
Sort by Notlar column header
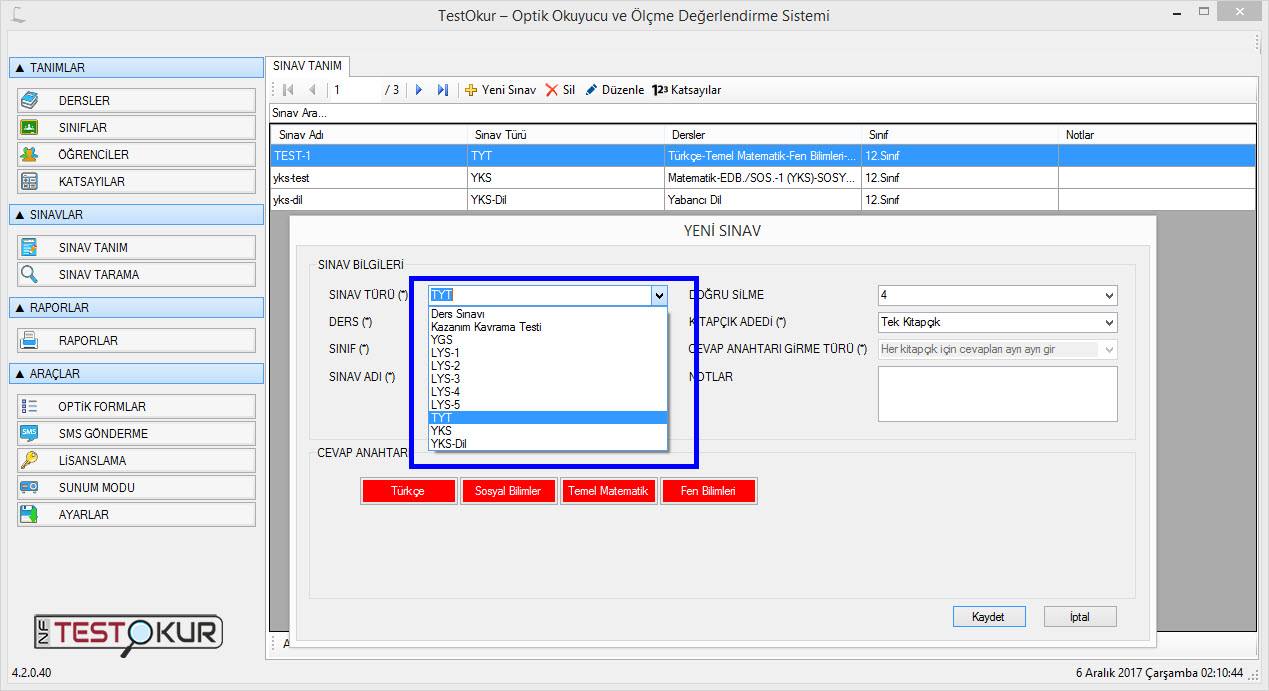coord(1157,135)
